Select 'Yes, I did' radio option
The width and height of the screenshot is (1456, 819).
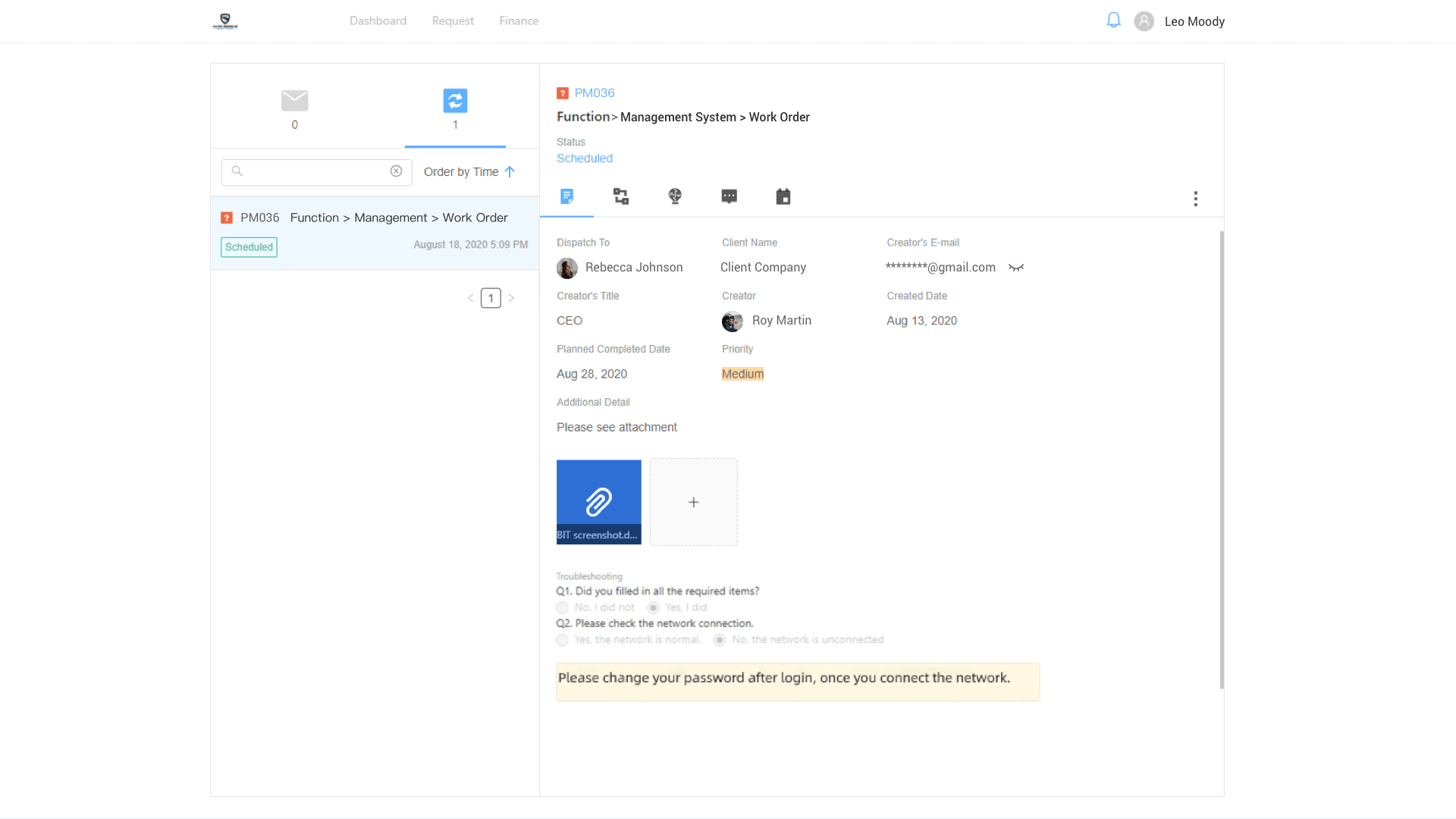[x=653, y=608]
